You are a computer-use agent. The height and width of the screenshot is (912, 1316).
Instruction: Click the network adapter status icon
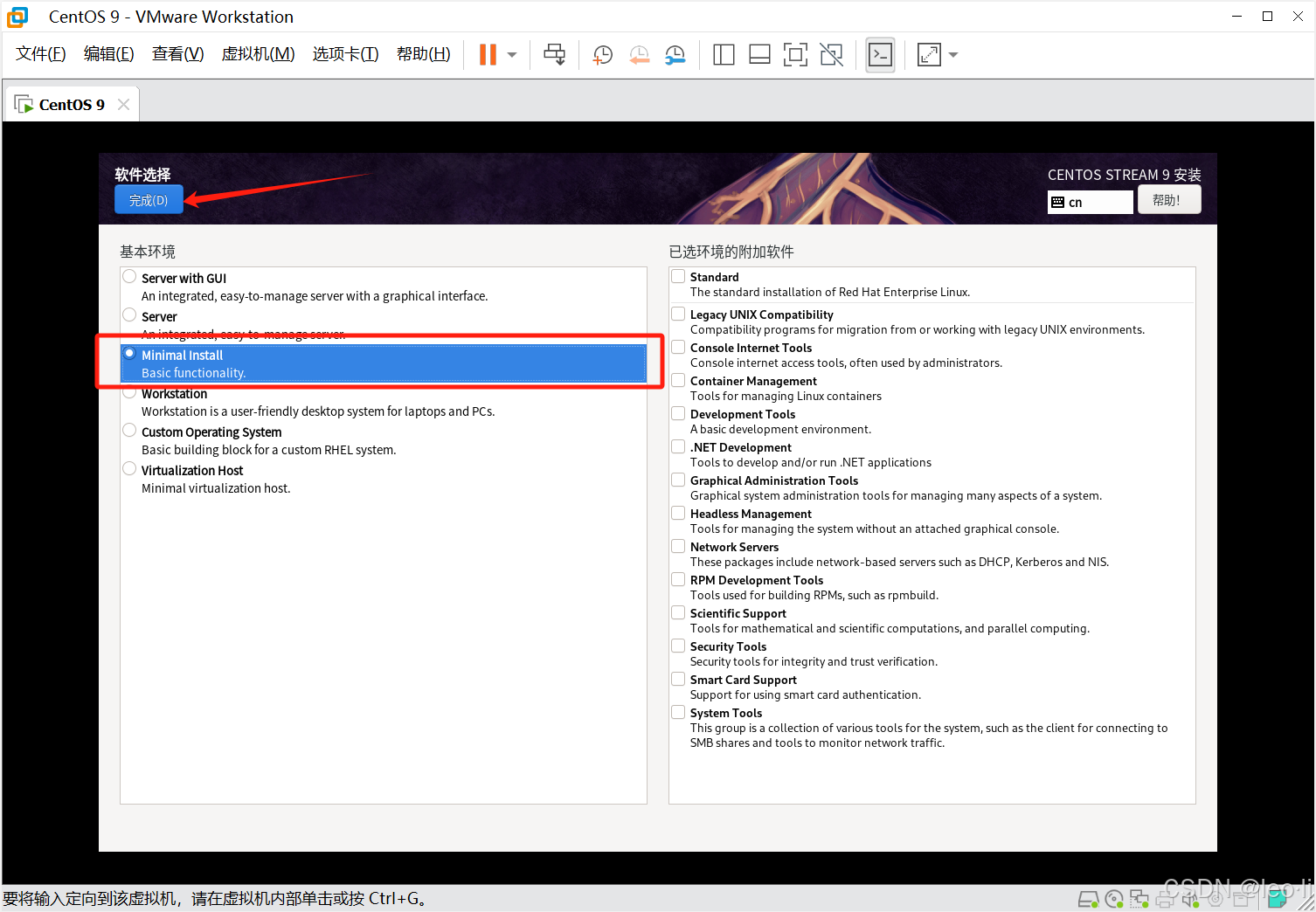click(1139, 899)
